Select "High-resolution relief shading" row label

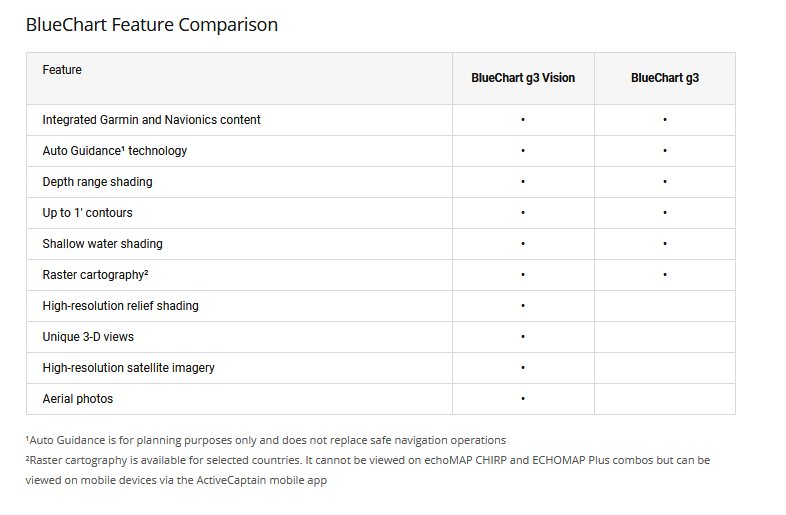pos(120,306)
